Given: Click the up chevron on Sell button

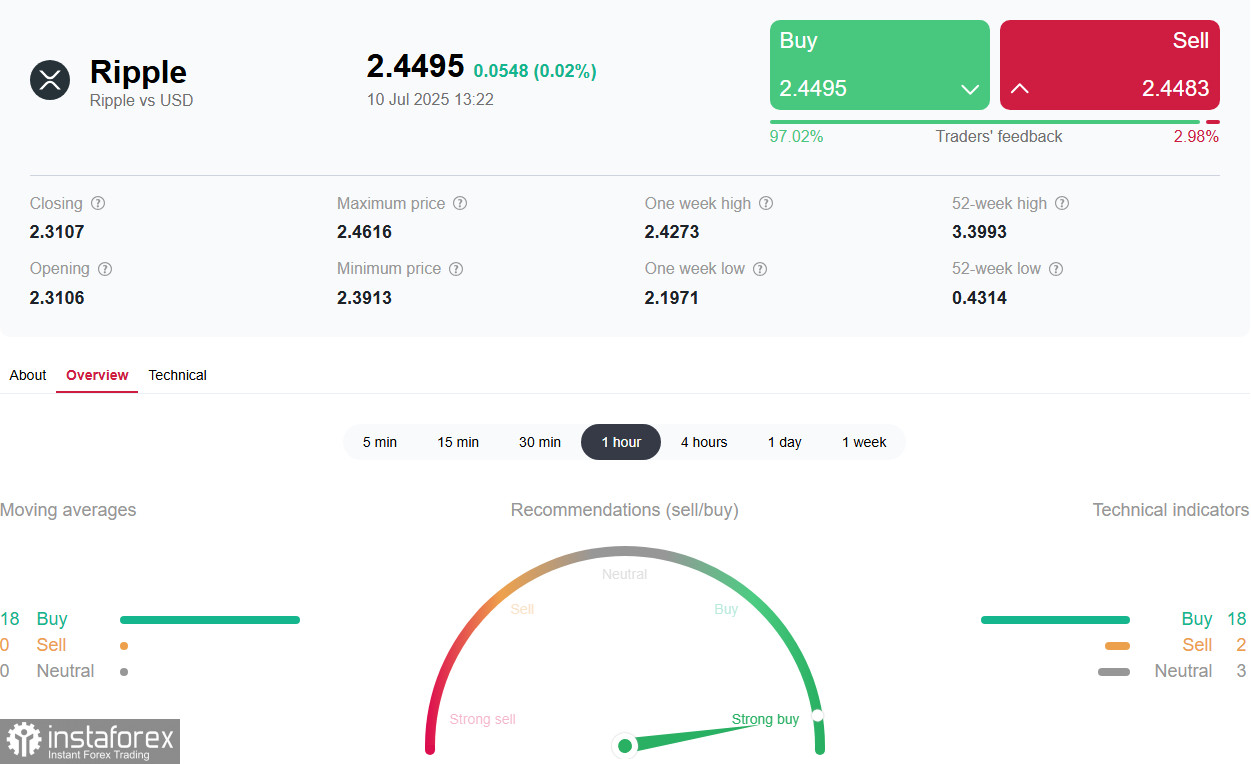Looking at the screenshot, I should 1019,88.
